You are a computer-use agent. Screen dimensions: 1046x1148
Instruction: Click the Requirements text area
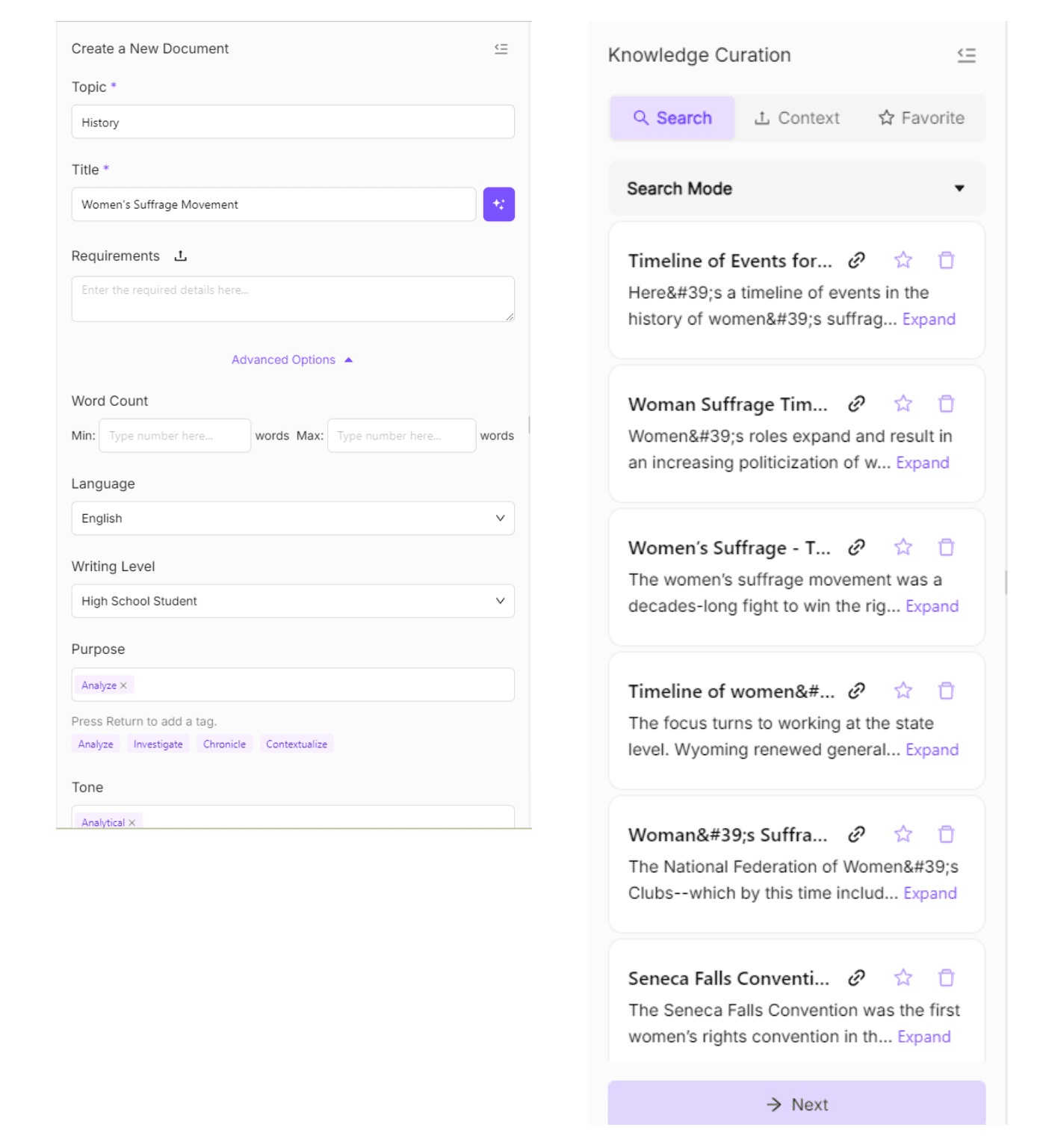293,299
